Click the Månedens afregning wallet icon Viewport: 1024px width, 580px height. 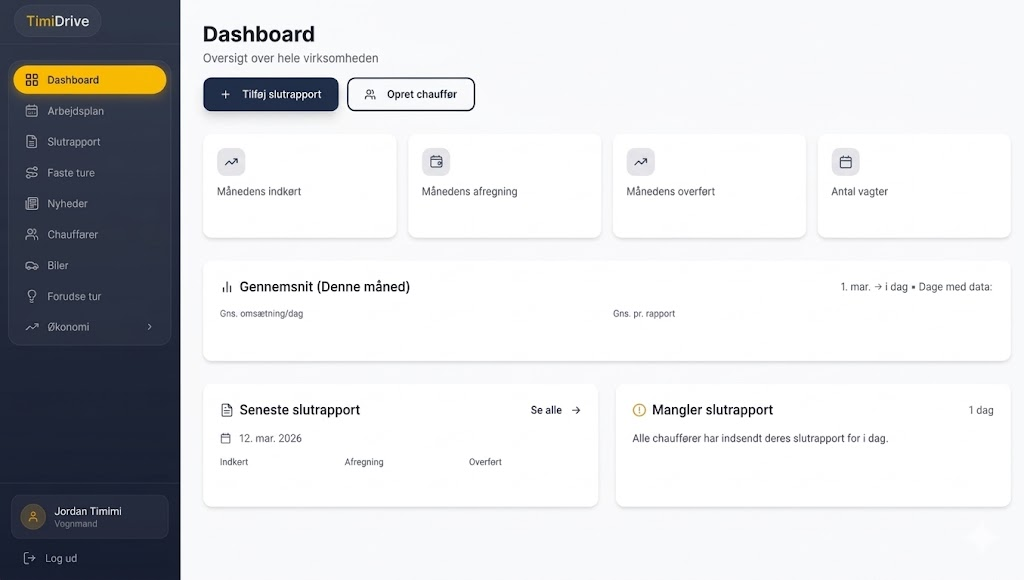point(436,162)
